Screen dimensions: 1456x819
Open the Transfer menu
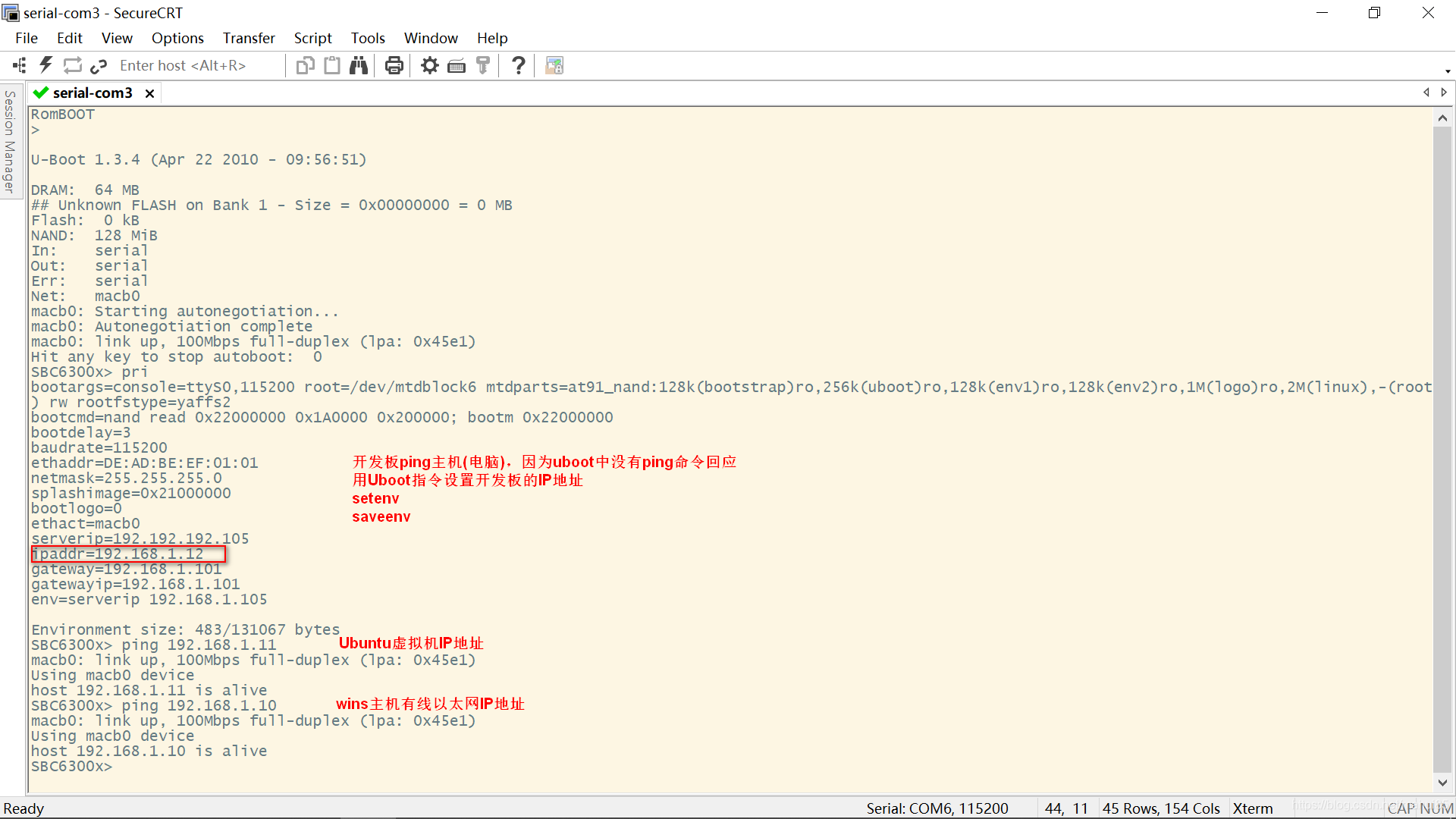pyautogui.click(x=248, y=38)
